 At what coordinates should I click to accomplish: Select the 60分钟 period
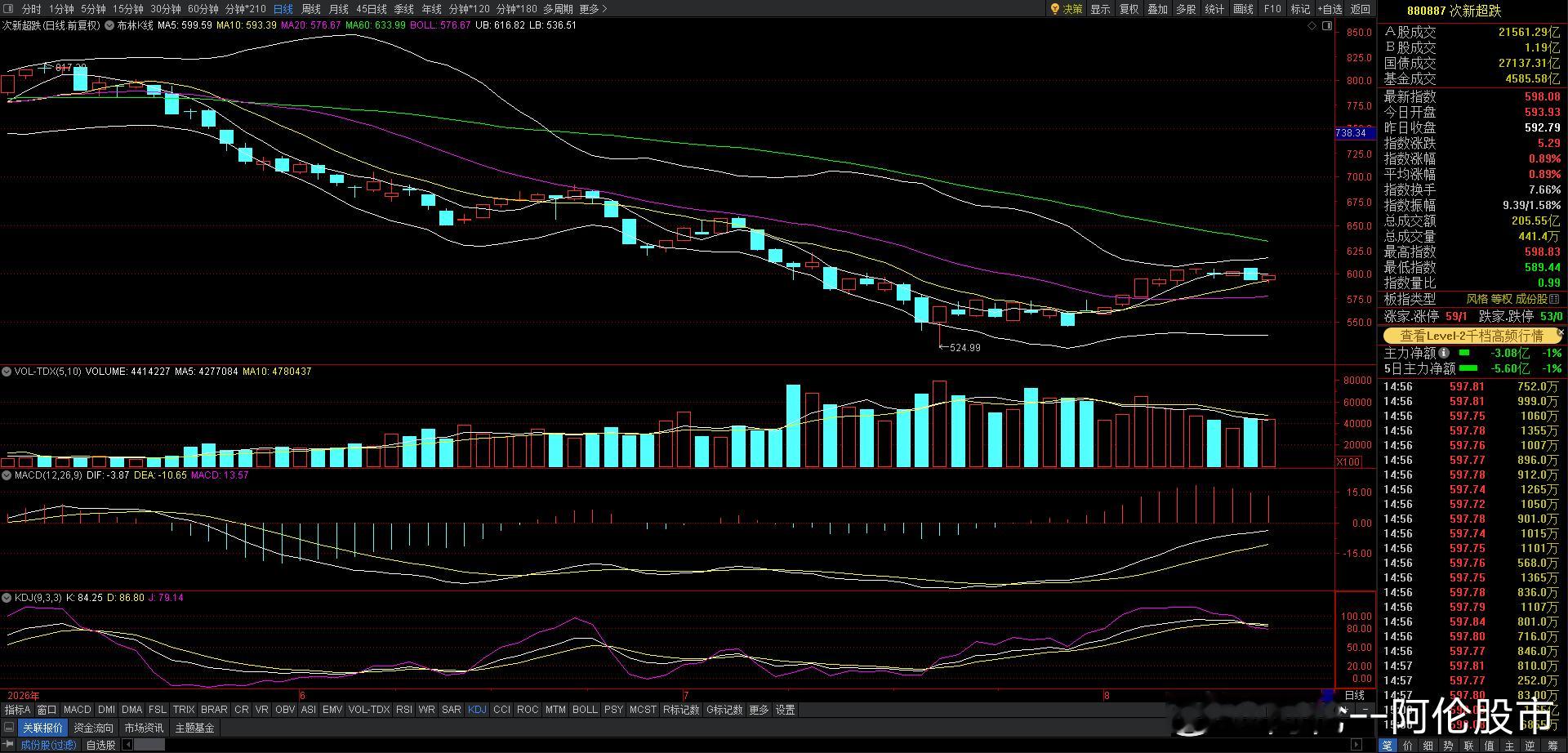click(203, 9)
